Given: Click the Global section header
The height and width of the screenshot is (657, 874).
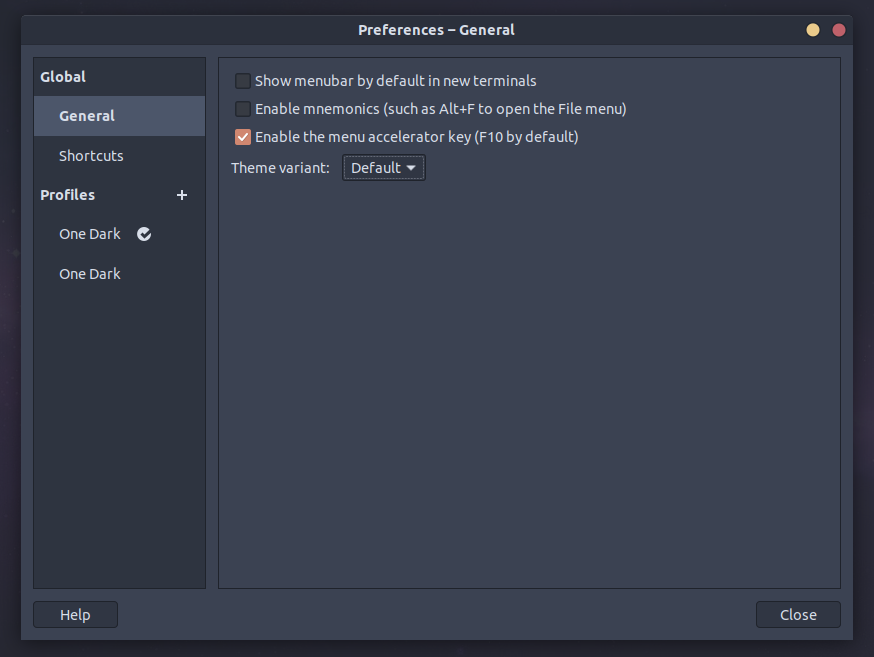Looking at the screenshot, I should [63, 77].
